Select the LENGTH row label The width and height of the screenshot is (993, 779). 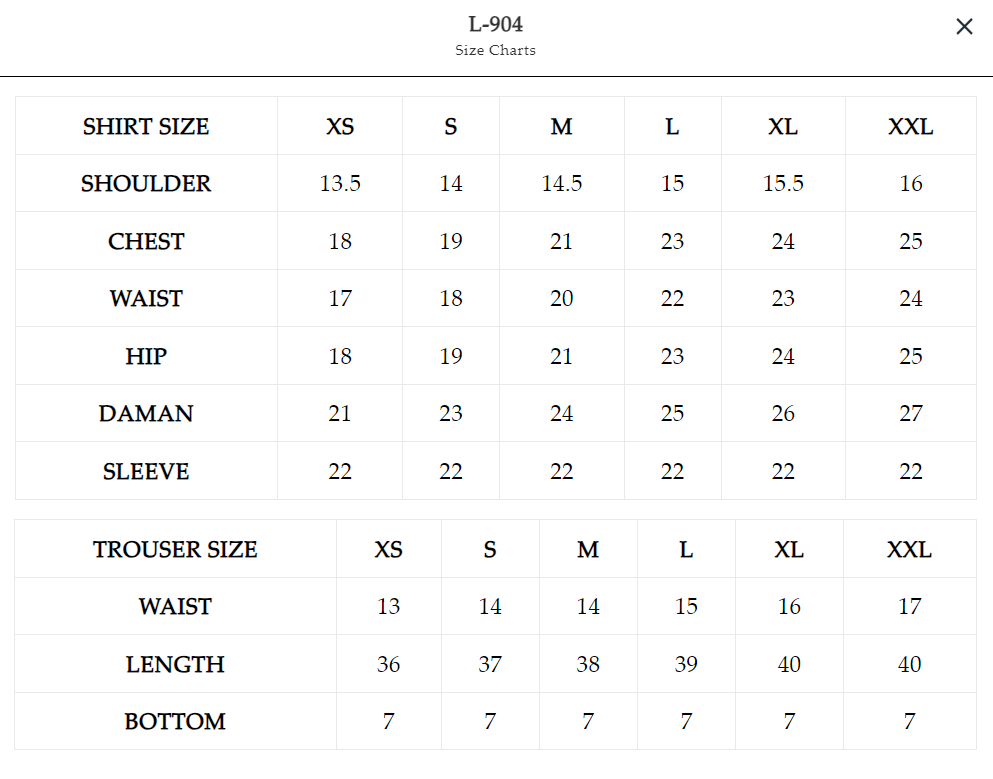pyautogui.click(x=175, y=664)
